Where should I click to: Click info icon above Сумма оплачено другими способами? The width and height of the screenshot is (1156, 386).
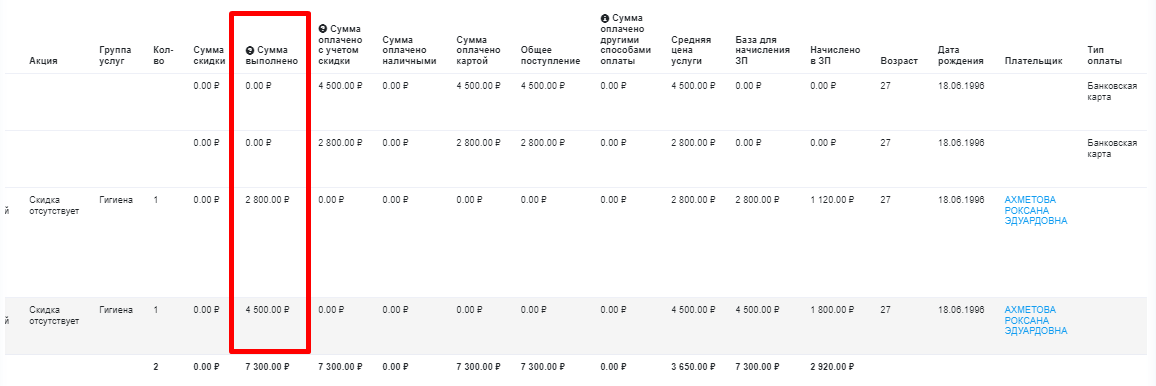(605, 18)
